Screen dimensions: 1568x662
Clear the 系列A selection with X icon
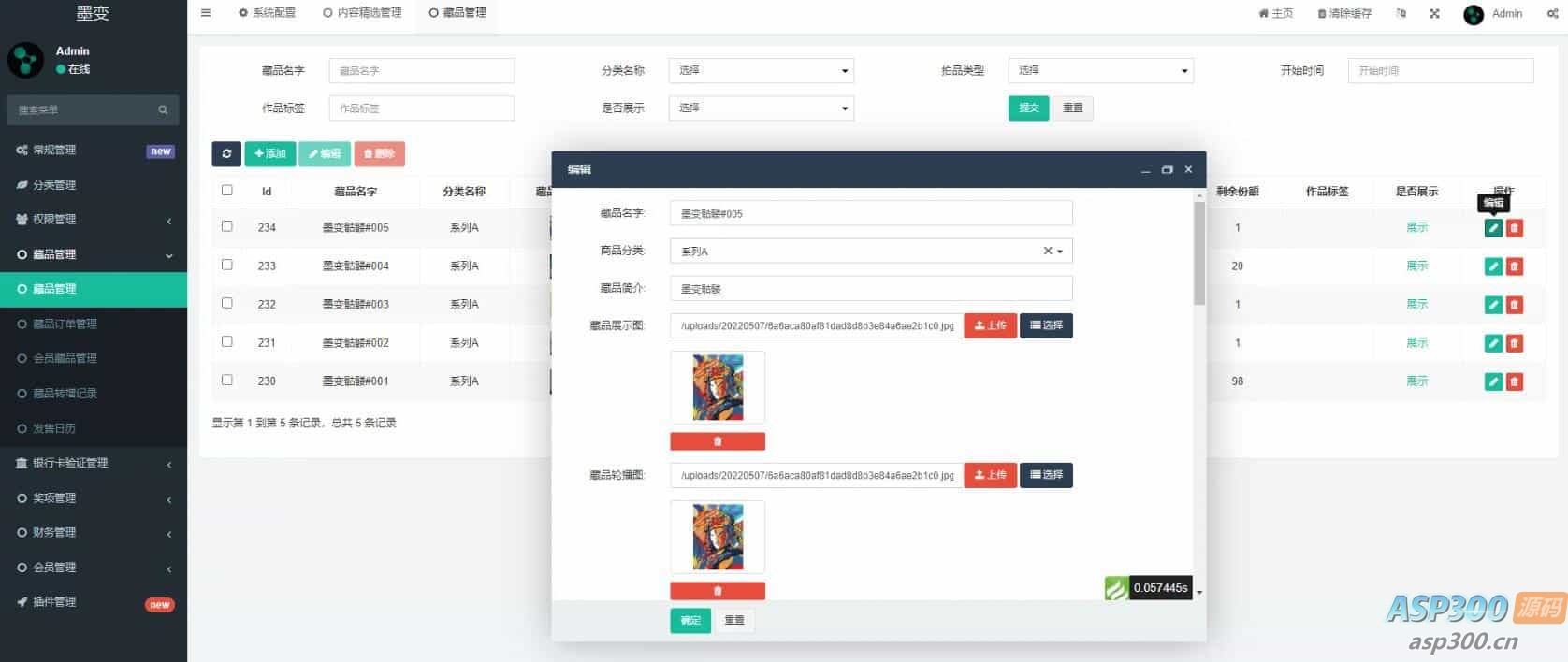(x=1047, y=251)
